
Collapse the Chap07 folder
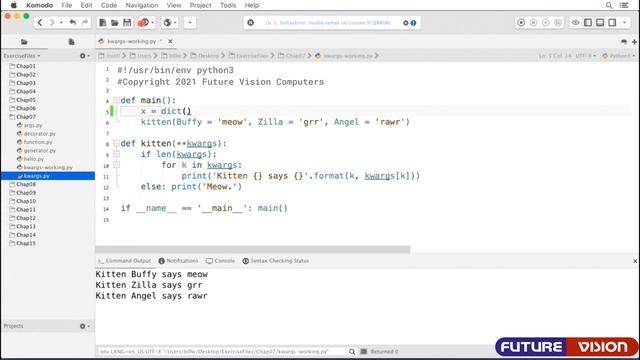[26, 117]
